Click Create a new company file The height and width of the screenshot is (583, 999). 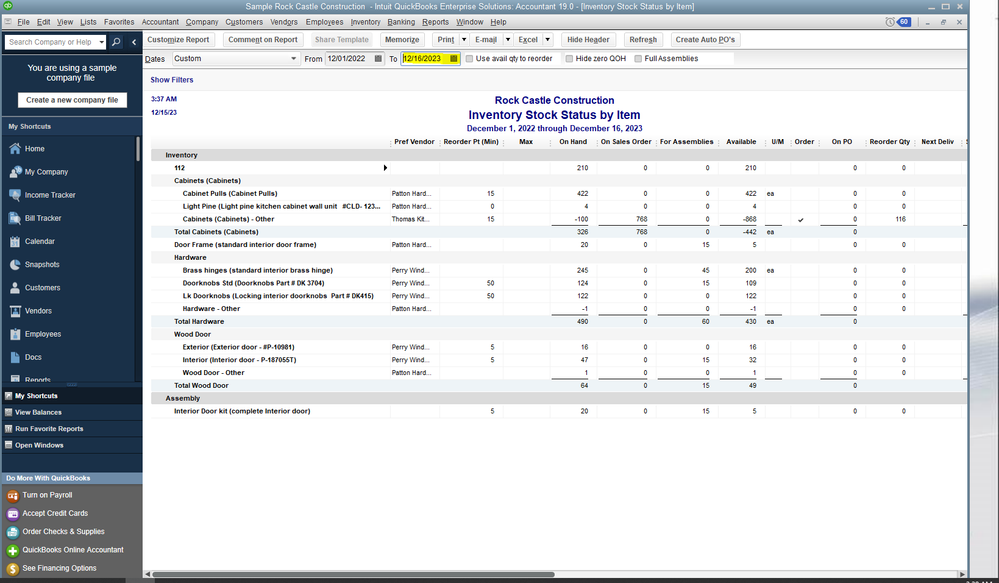click(72, 100)
